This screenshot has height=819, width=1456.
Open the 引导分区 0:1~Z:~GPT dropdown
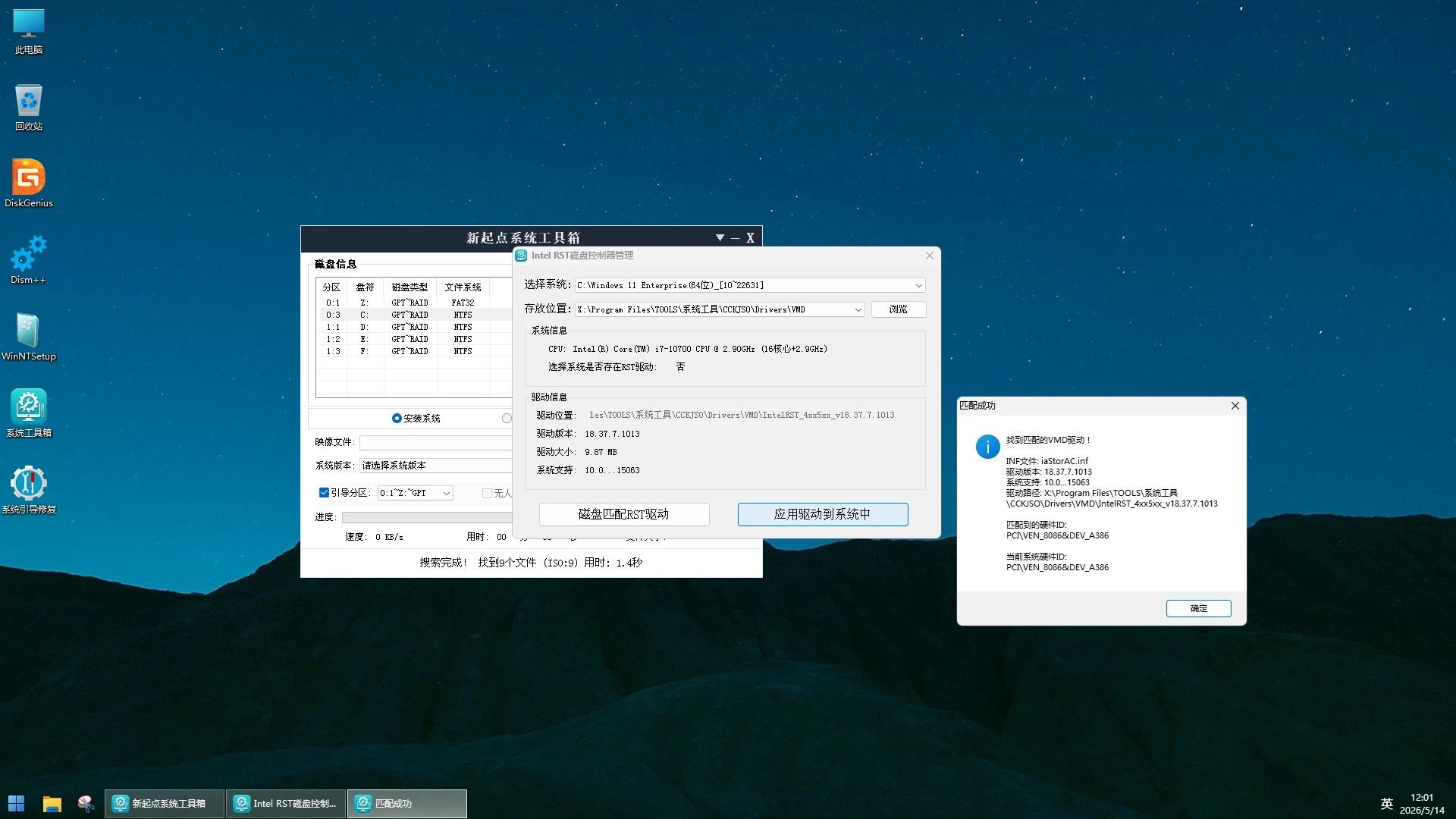pyautogui.click(x=416, y=493)
